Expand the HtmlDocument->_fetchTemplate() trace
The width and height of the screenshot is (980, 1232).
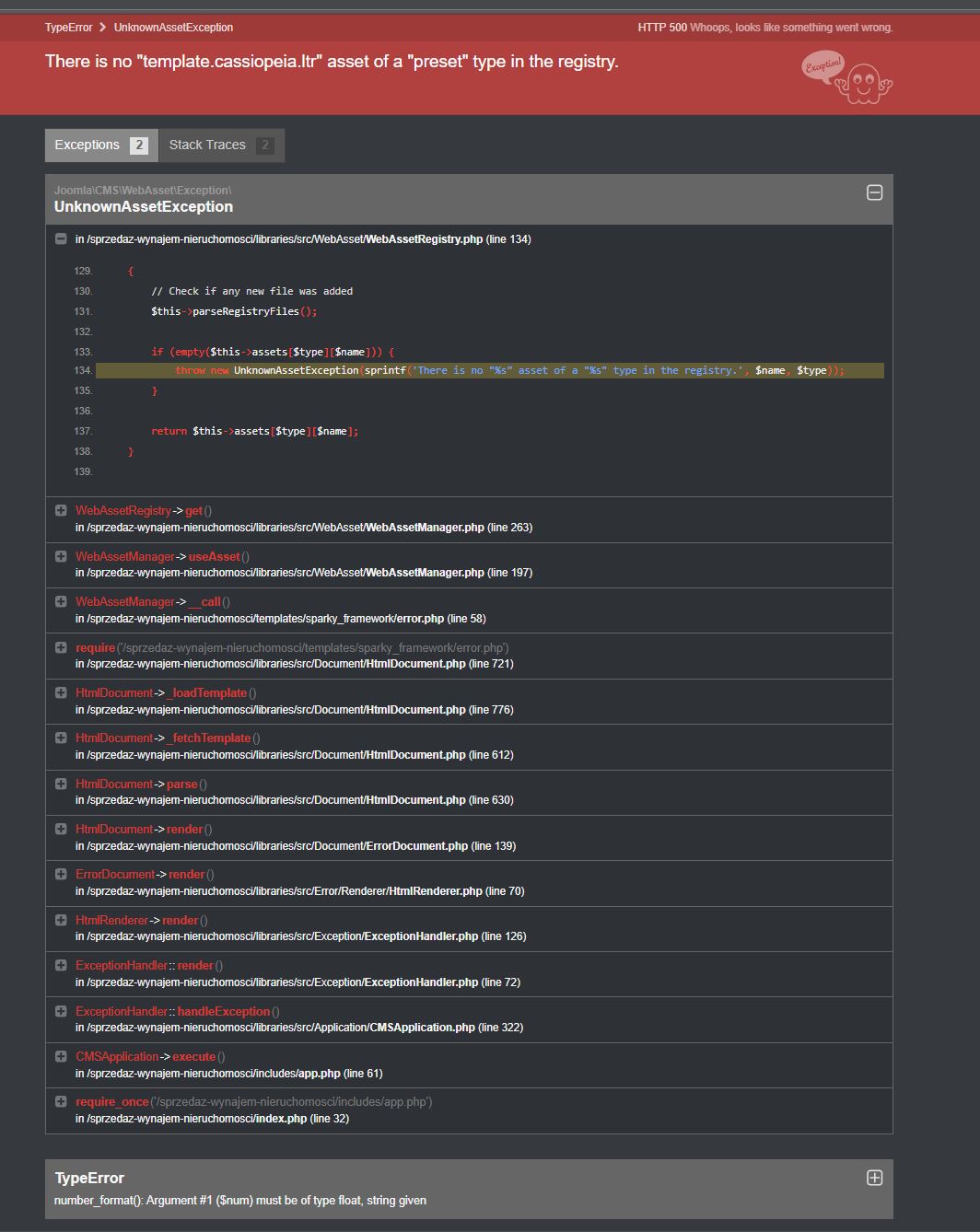coord(61,738)
